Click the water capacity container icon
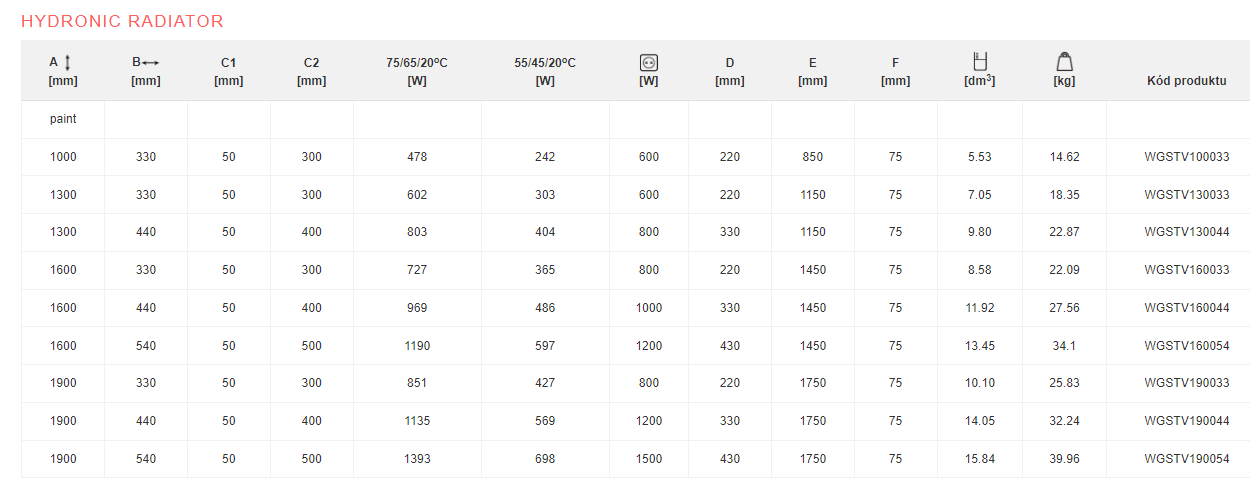This screenshot has width=1250, height=491. (x=980, y=61)
